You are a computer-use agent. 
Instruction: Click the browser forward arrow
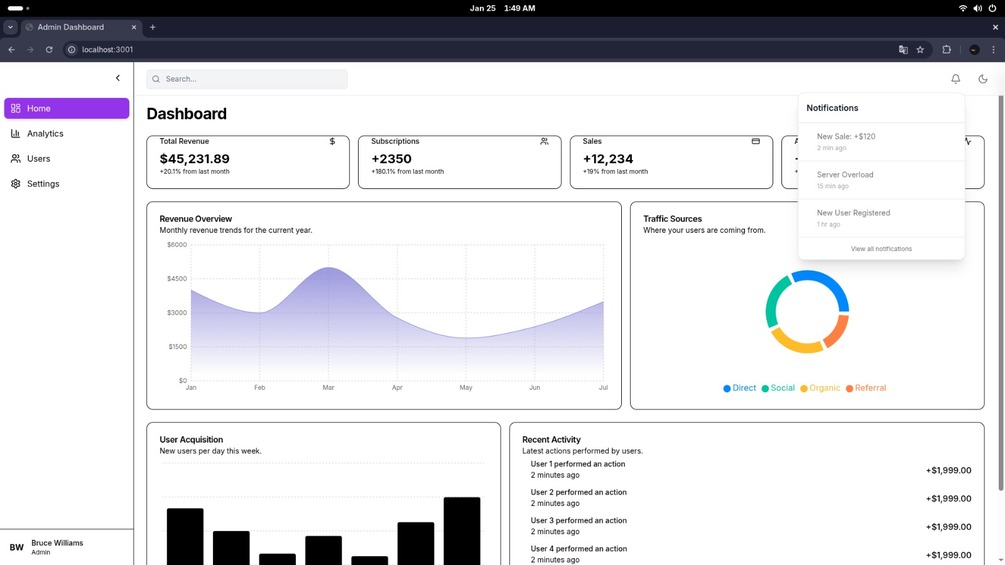pos(30,49)
